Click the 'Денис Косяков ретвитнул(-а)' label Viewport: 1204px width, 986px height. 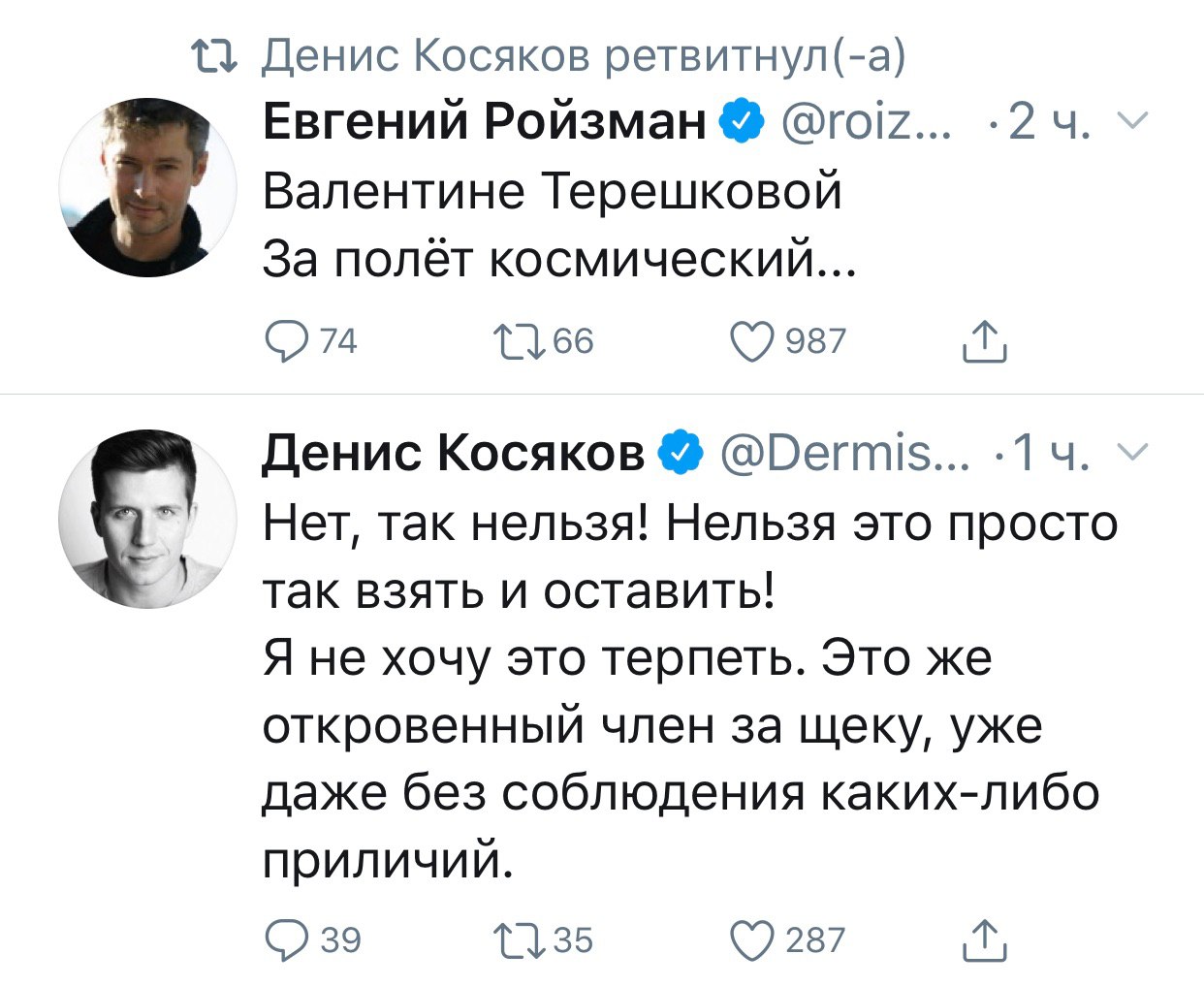point(584,56)
